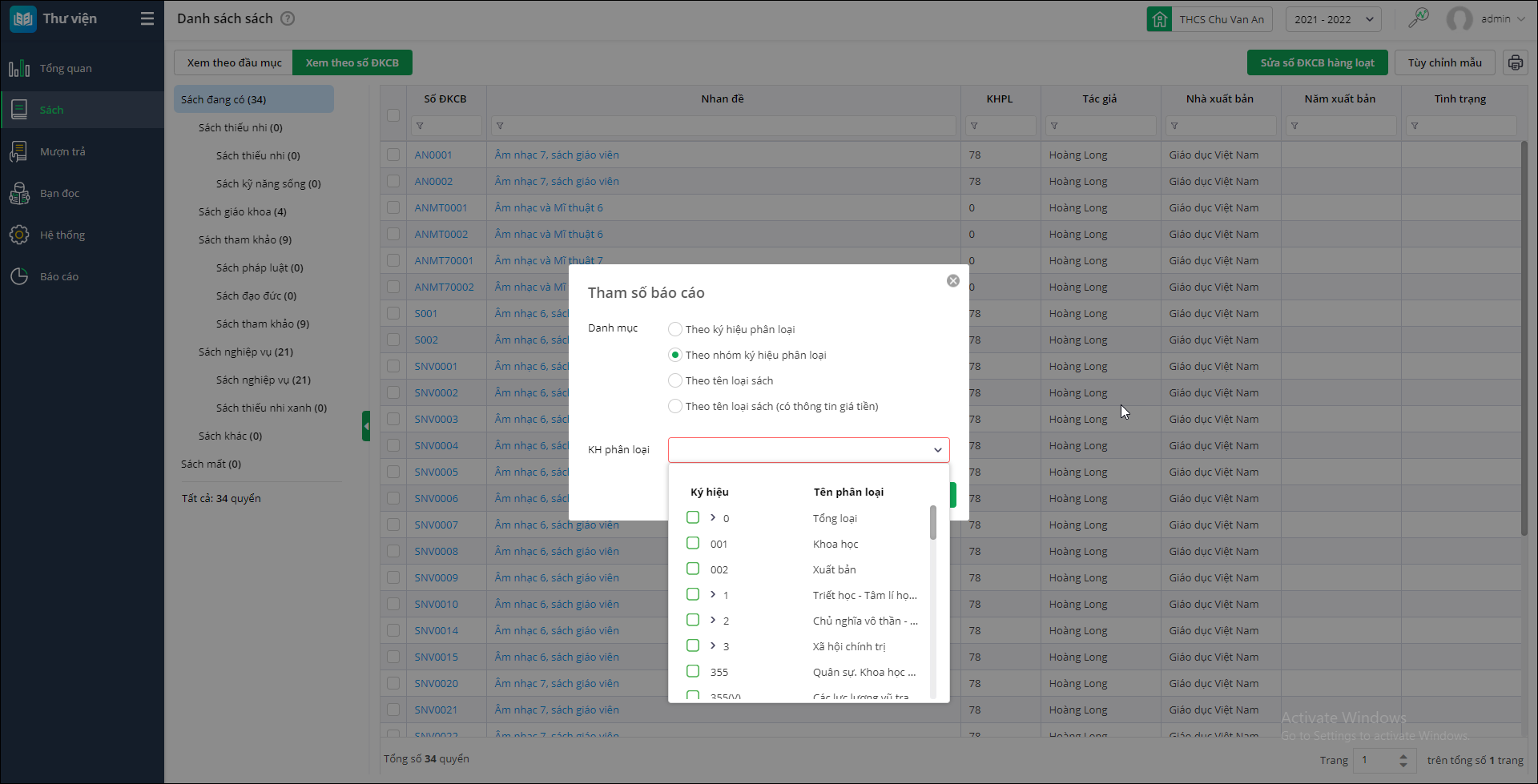Expand the 2 Chủ nghĩa vô thần row
1538x784 pixels.
(713, 620)
